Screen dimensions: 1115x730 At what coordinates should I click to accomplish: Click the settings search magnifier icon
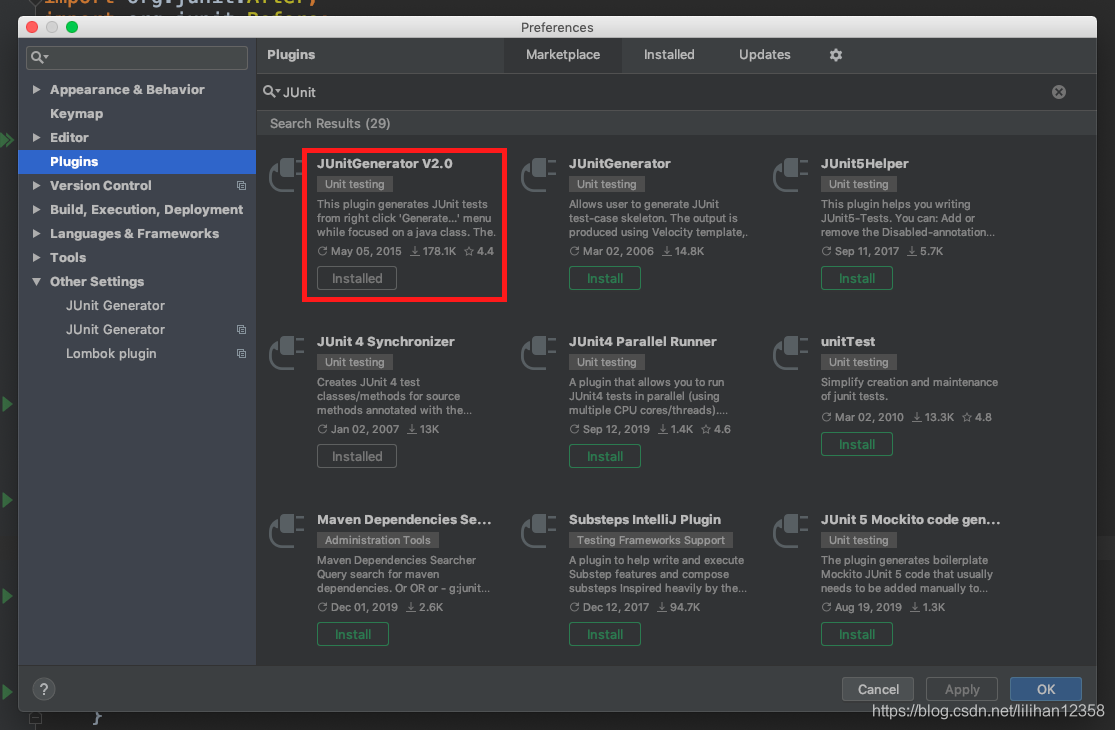coord(39,57)
